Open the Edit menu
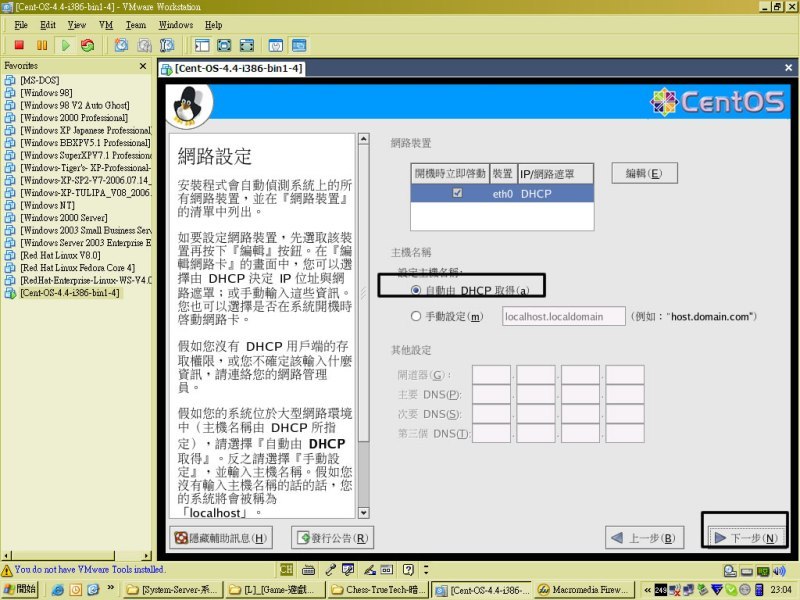Screen dimensions: 800x600 click(48, 25)
